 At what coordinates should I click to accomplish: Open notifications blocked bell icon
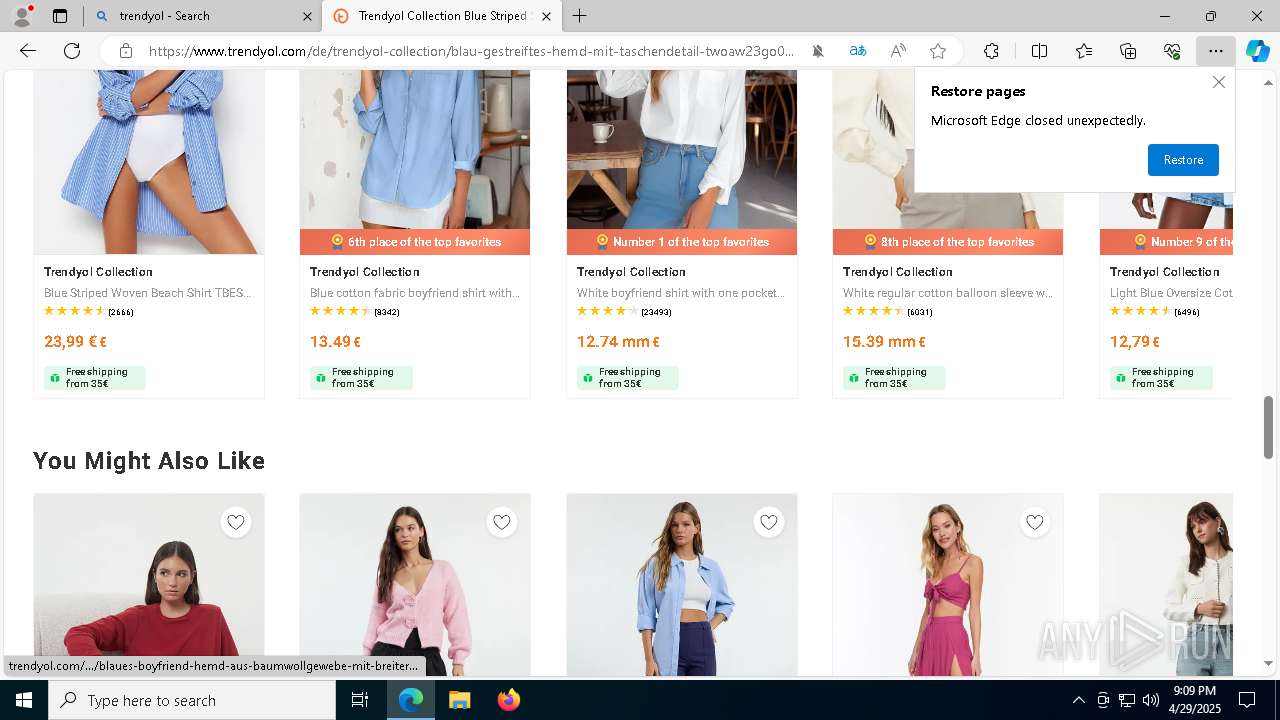coord(818,51)
